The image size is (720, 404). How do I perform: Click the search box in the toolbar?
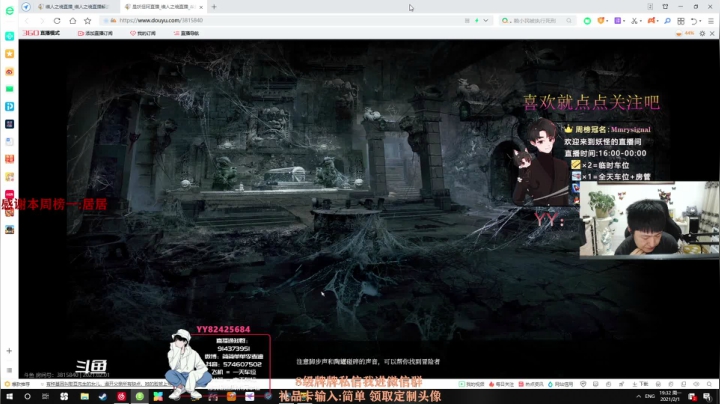536,21
